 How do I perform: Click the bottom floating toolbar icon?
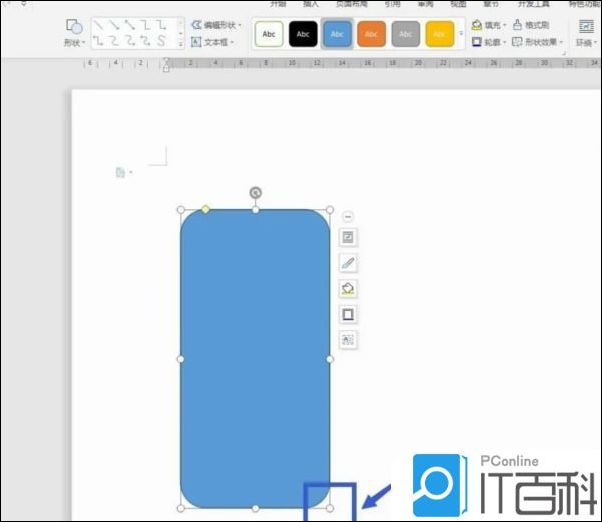[x=348, y=340]
